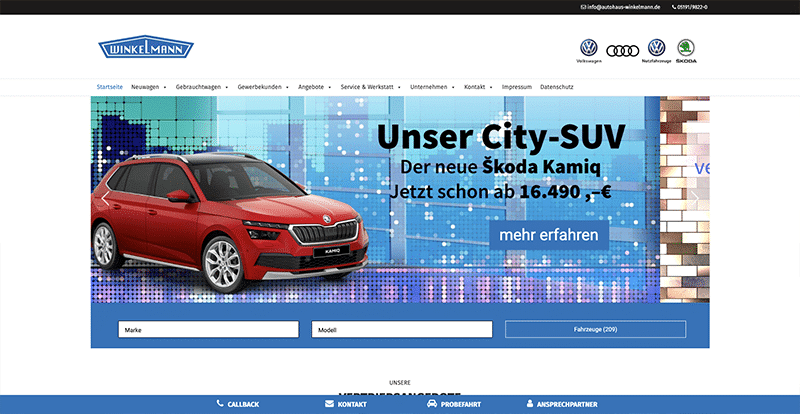
Task: Click the mehr erfahren button
Action: [549, 235]
